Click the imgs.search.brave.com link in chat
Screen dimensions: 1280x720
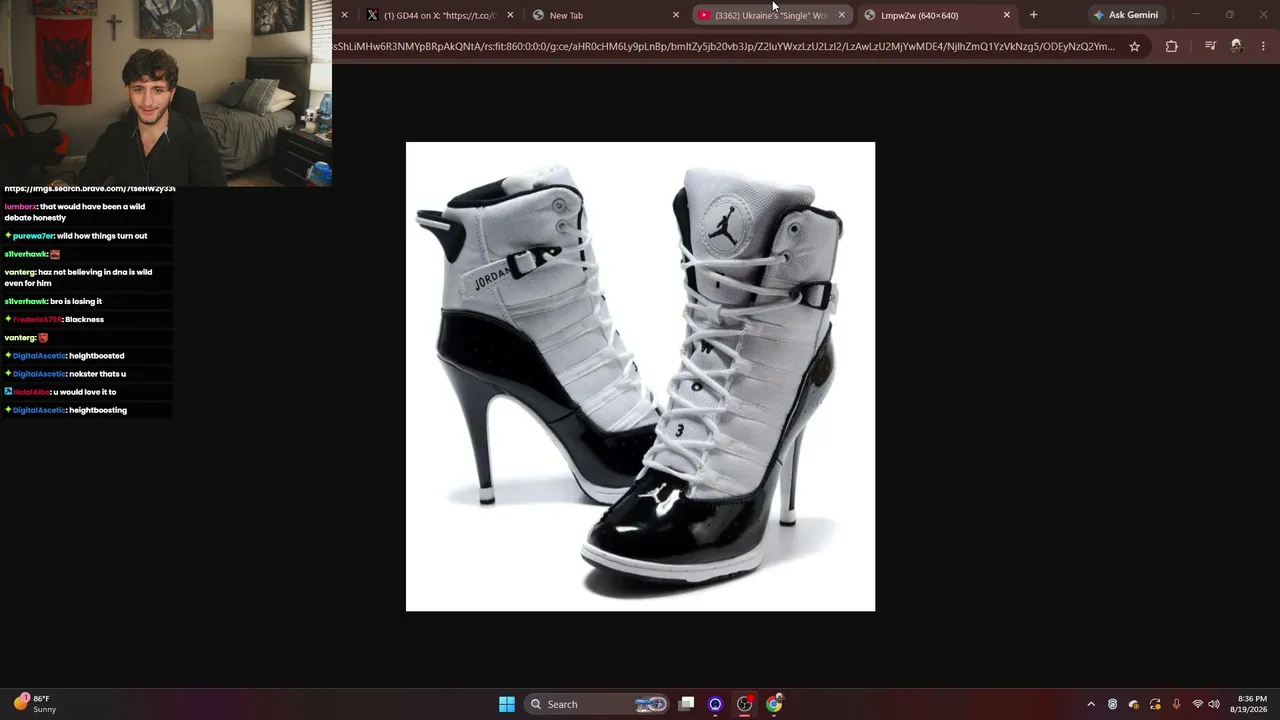pyautogui.click(x=90, y=189)
